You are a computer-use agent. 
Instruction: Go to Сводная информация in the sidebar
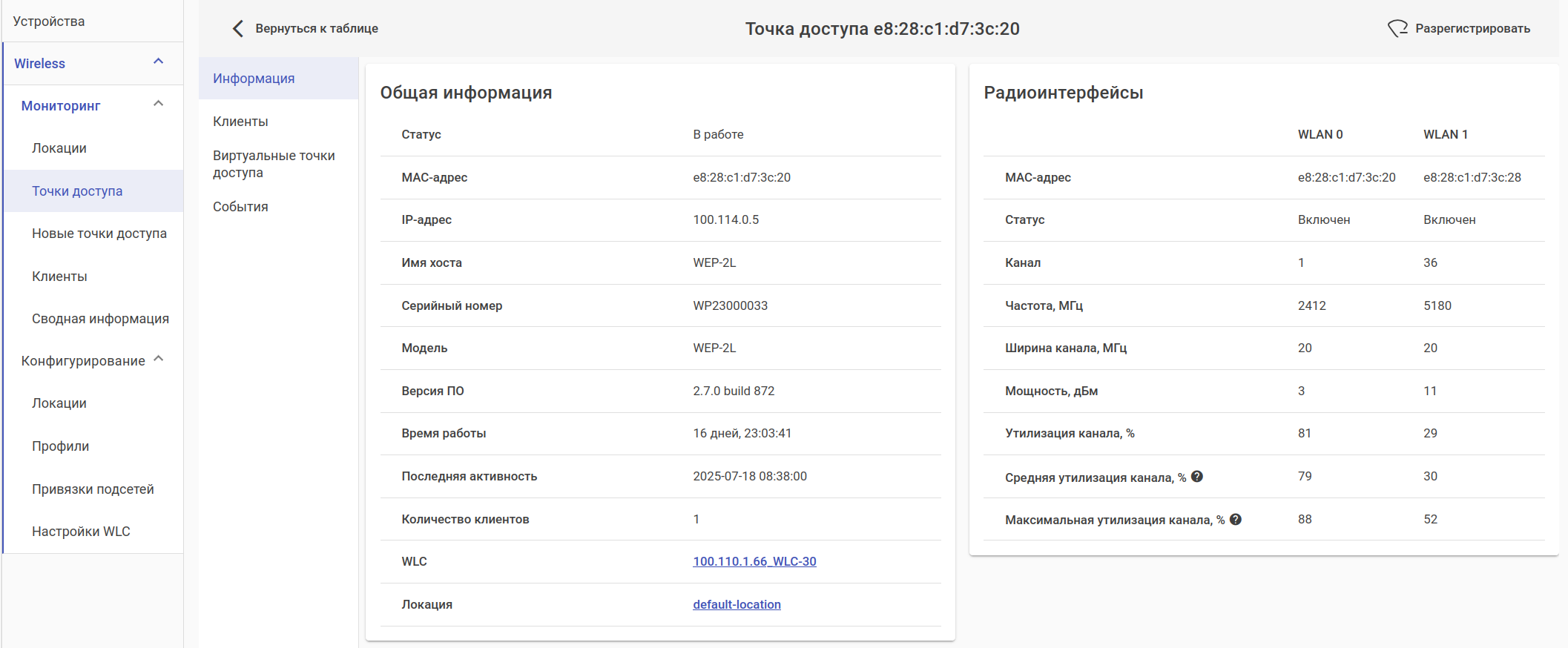(x=100, y=319)
